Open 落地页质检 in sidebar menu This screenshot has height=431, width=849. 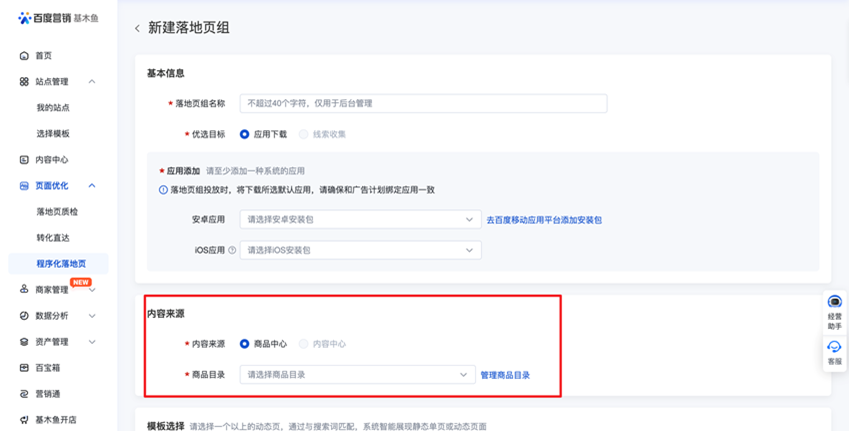pos(57,212)
